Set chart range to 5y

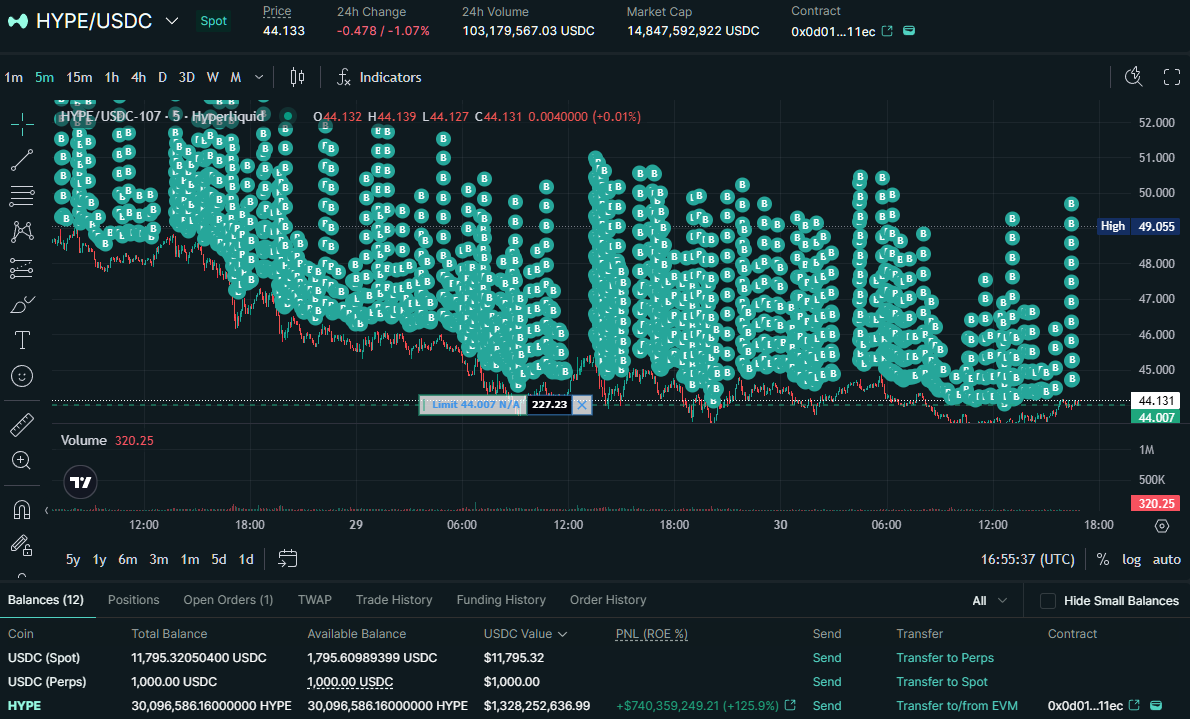73,560
